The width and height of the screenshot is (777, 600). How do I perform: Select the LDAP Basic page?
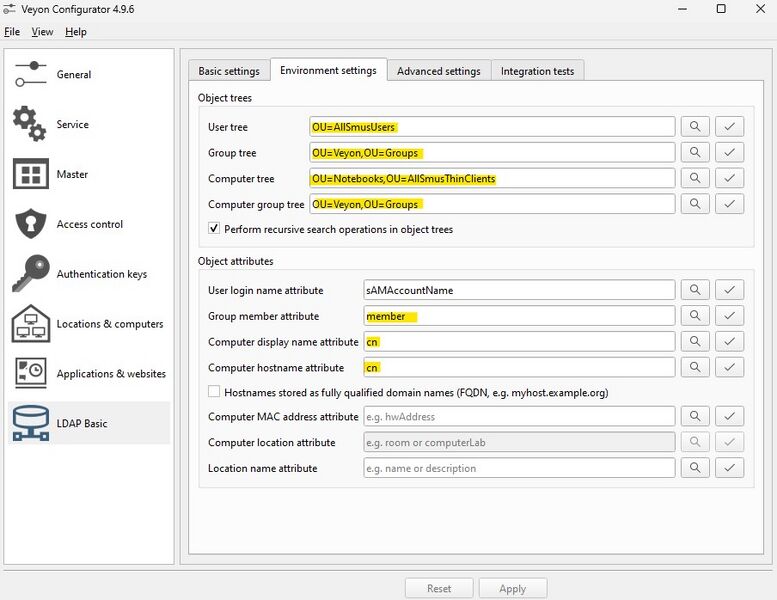coord(89,423)
